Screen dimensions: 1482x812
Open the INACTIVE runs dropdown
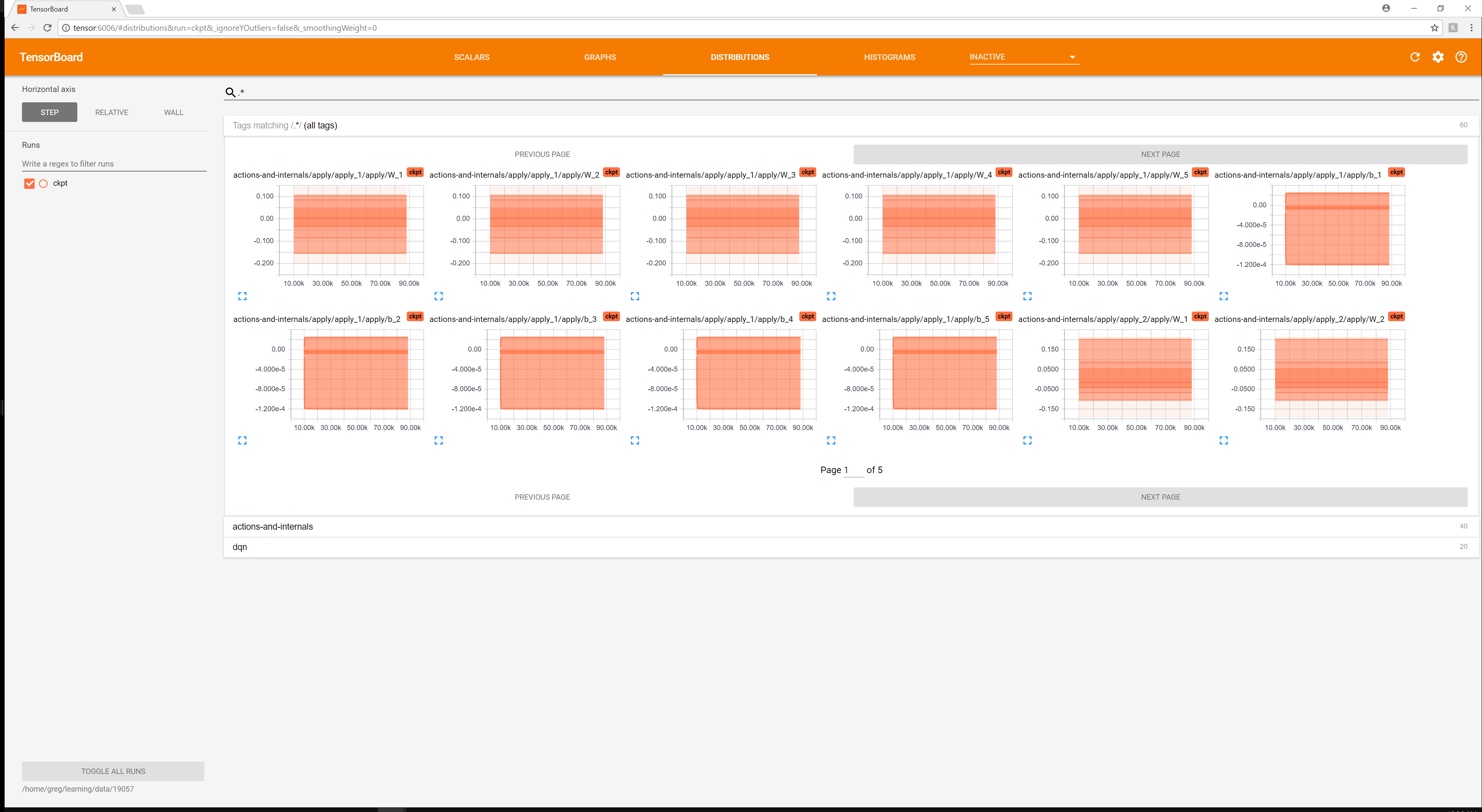click(1024, 57)
